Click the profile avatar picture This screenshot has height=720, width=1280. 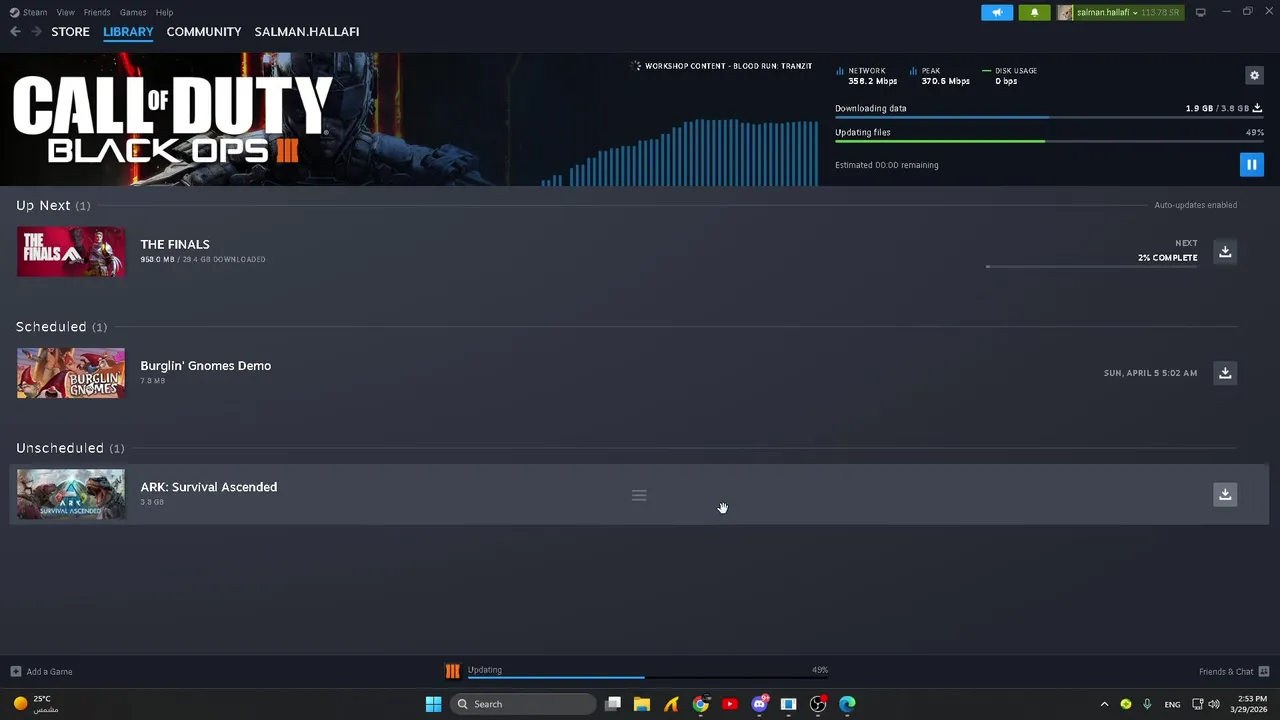click(1065, 12)
